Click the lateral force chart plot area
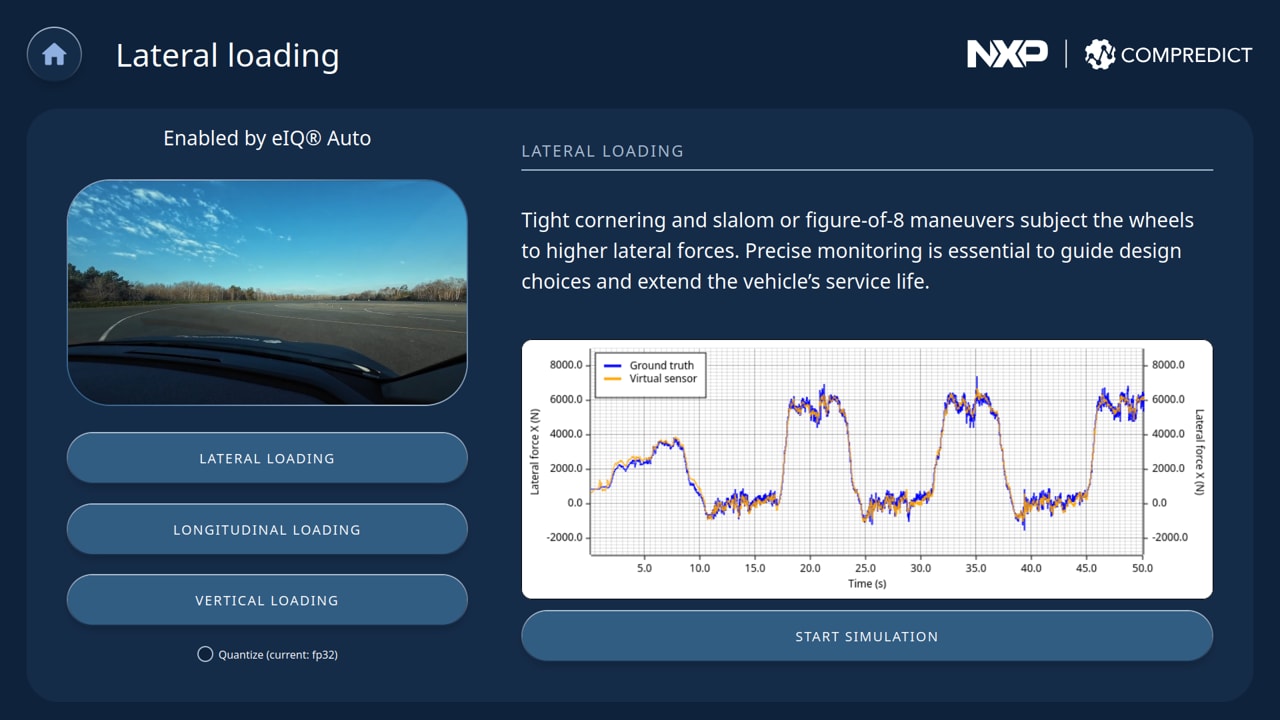1280x720 pixels. (x=866, y=460)
